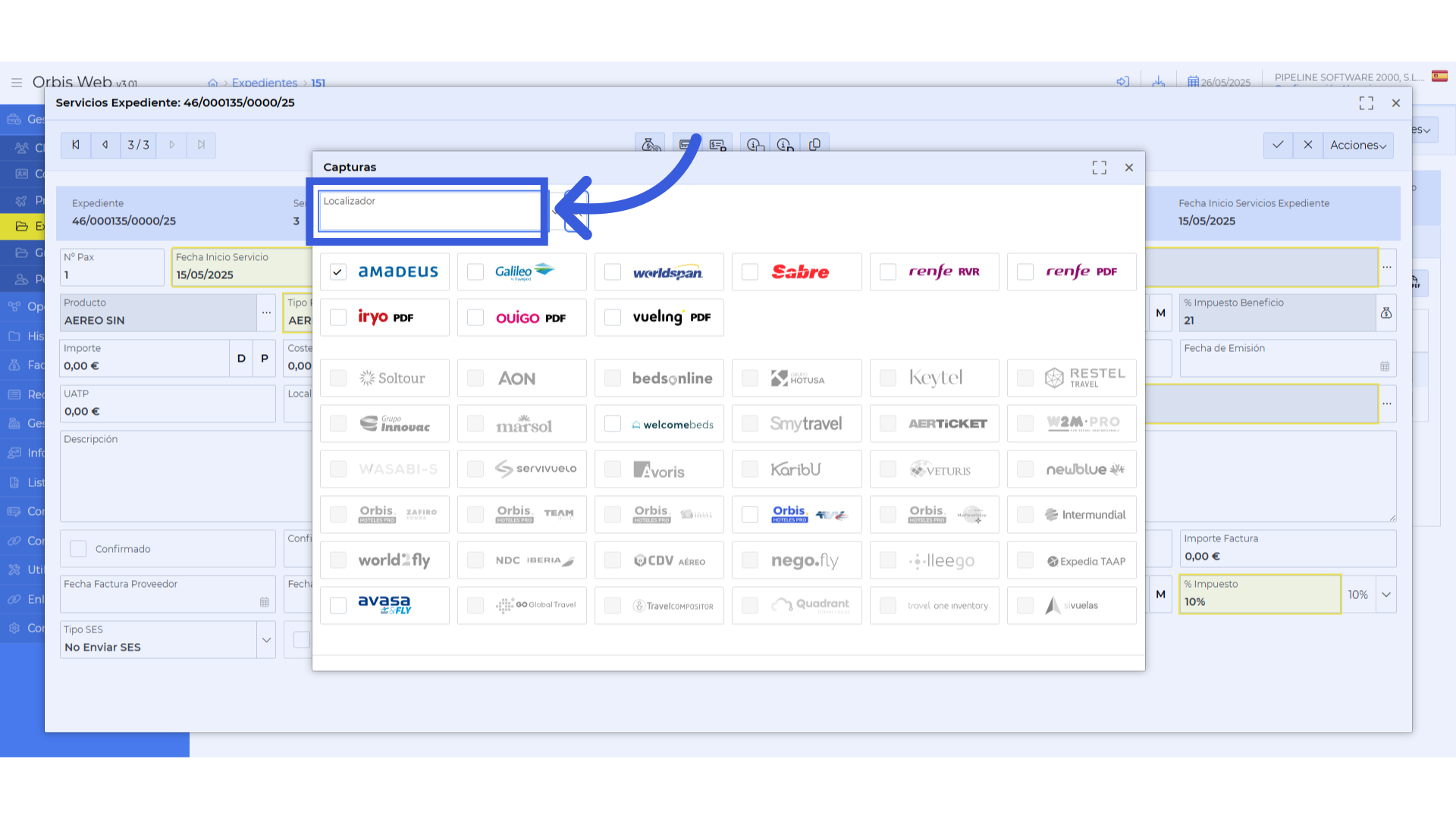Click the Sabre logo tile
The width and height of the screenshot is (1456, 819).
[x=800, y=271]
